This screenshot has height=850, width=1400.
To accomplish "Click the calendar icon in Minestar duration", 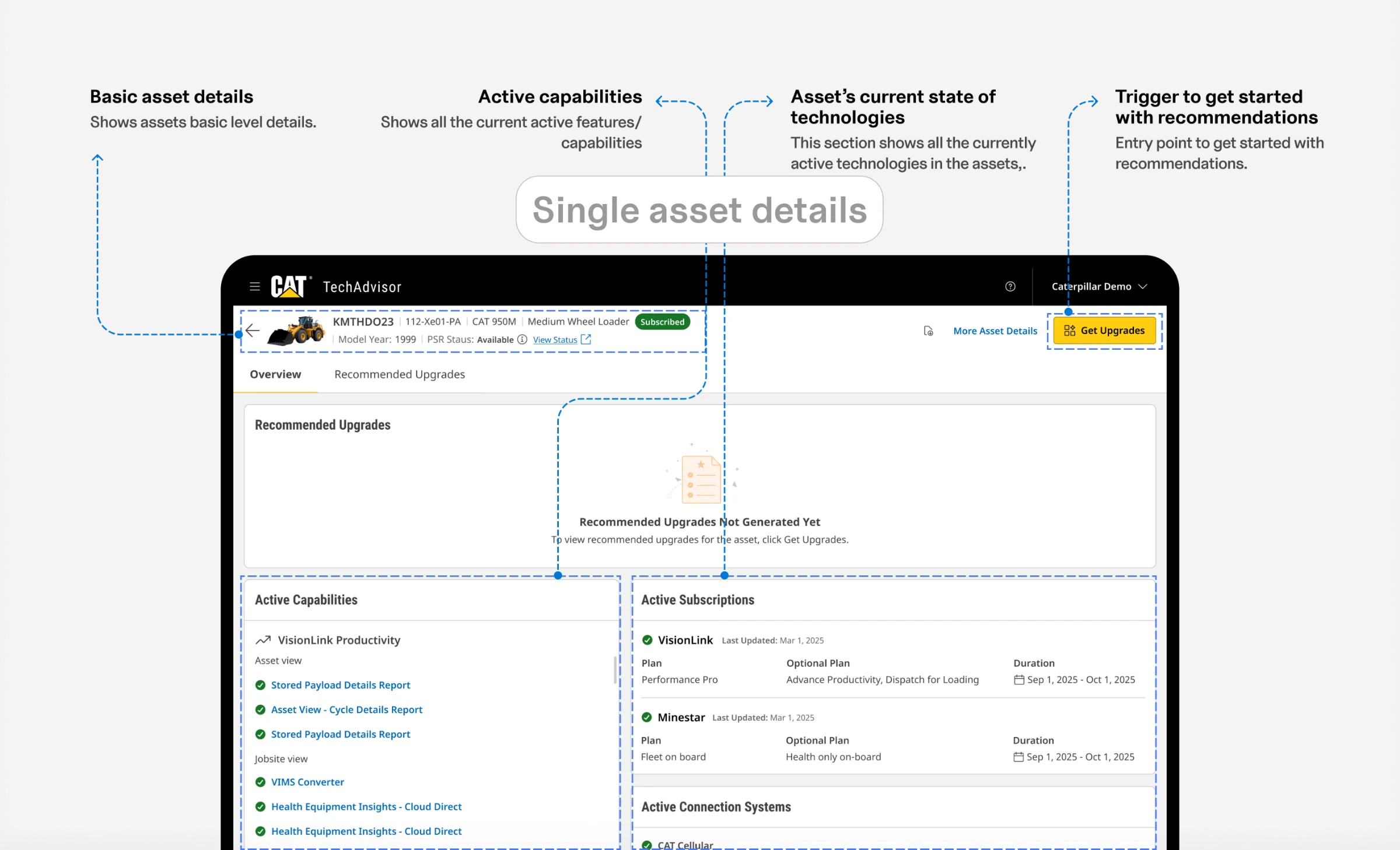I will (1019, 757).
